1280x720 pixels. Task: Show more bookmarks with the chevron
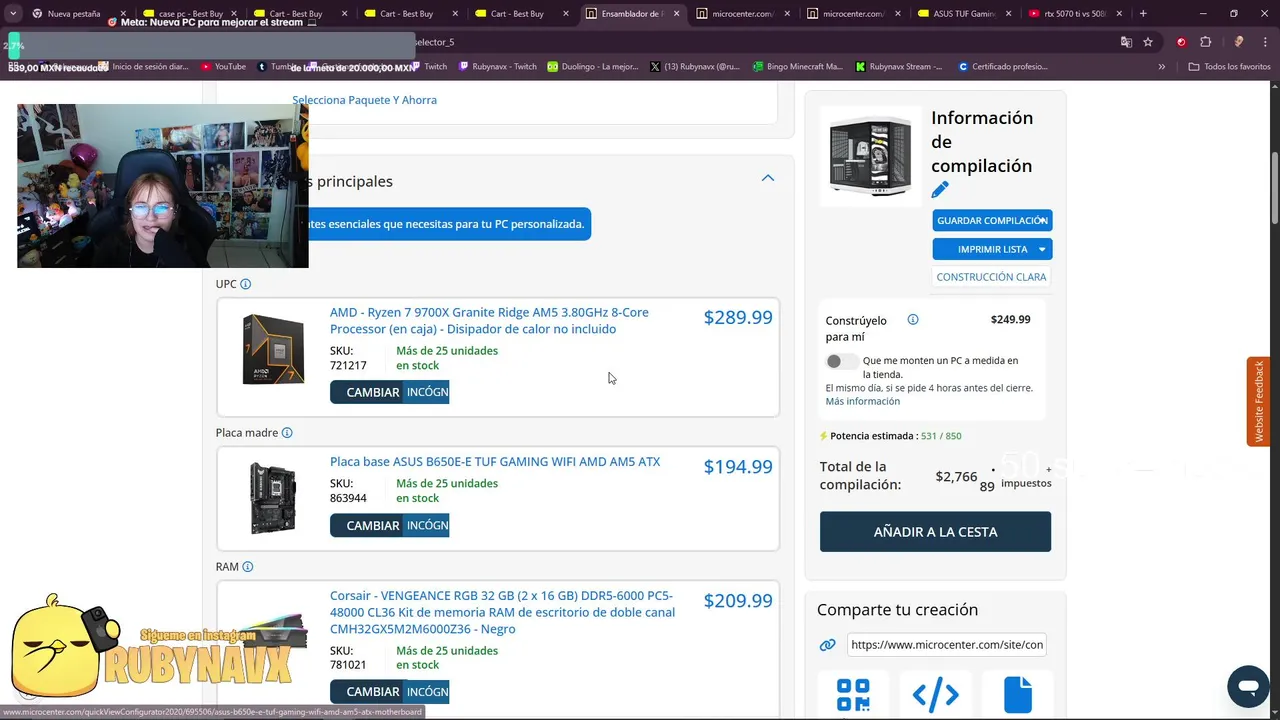pos(1162,67)
